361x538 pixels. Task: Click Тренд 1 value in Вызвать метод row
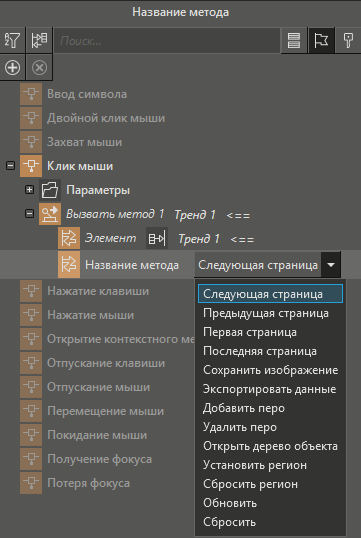click(x=195, y=215)
